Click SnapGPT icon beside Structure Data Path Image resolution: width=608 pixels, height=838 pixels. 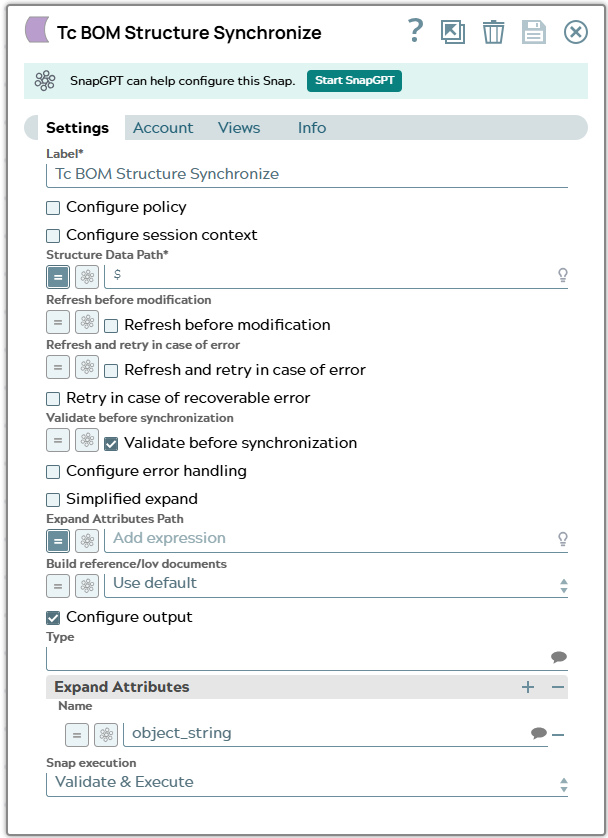point(87,277)
